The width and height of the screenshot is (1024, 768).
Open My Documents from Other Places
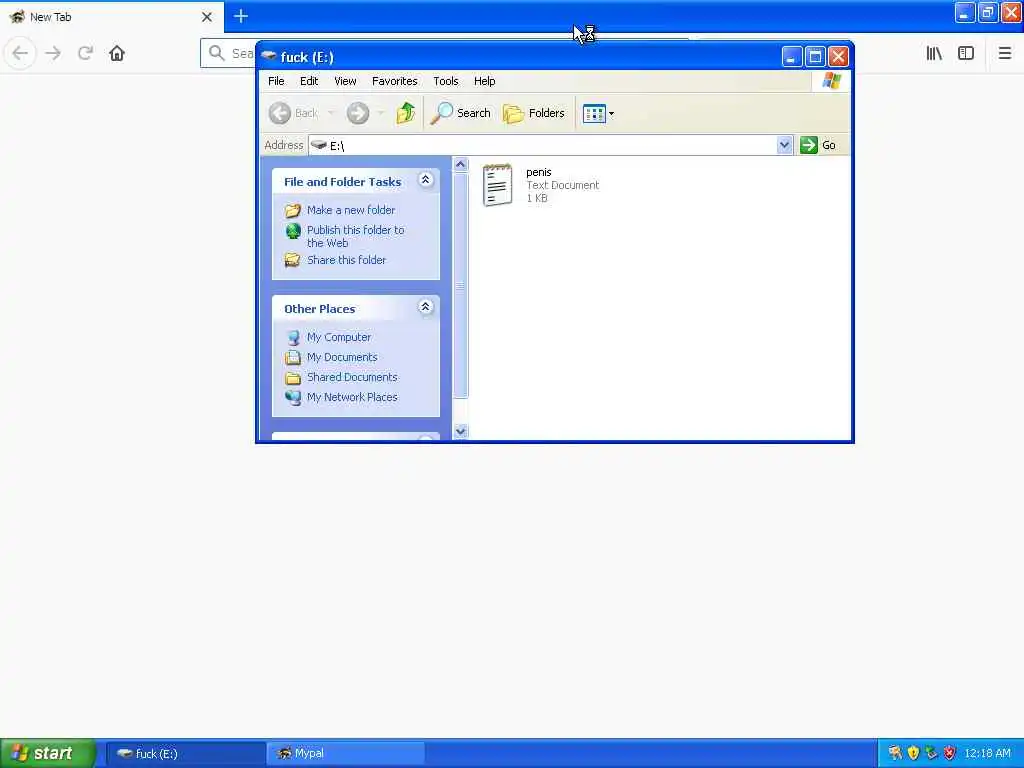pyautogui.click(x=342, y=357)
